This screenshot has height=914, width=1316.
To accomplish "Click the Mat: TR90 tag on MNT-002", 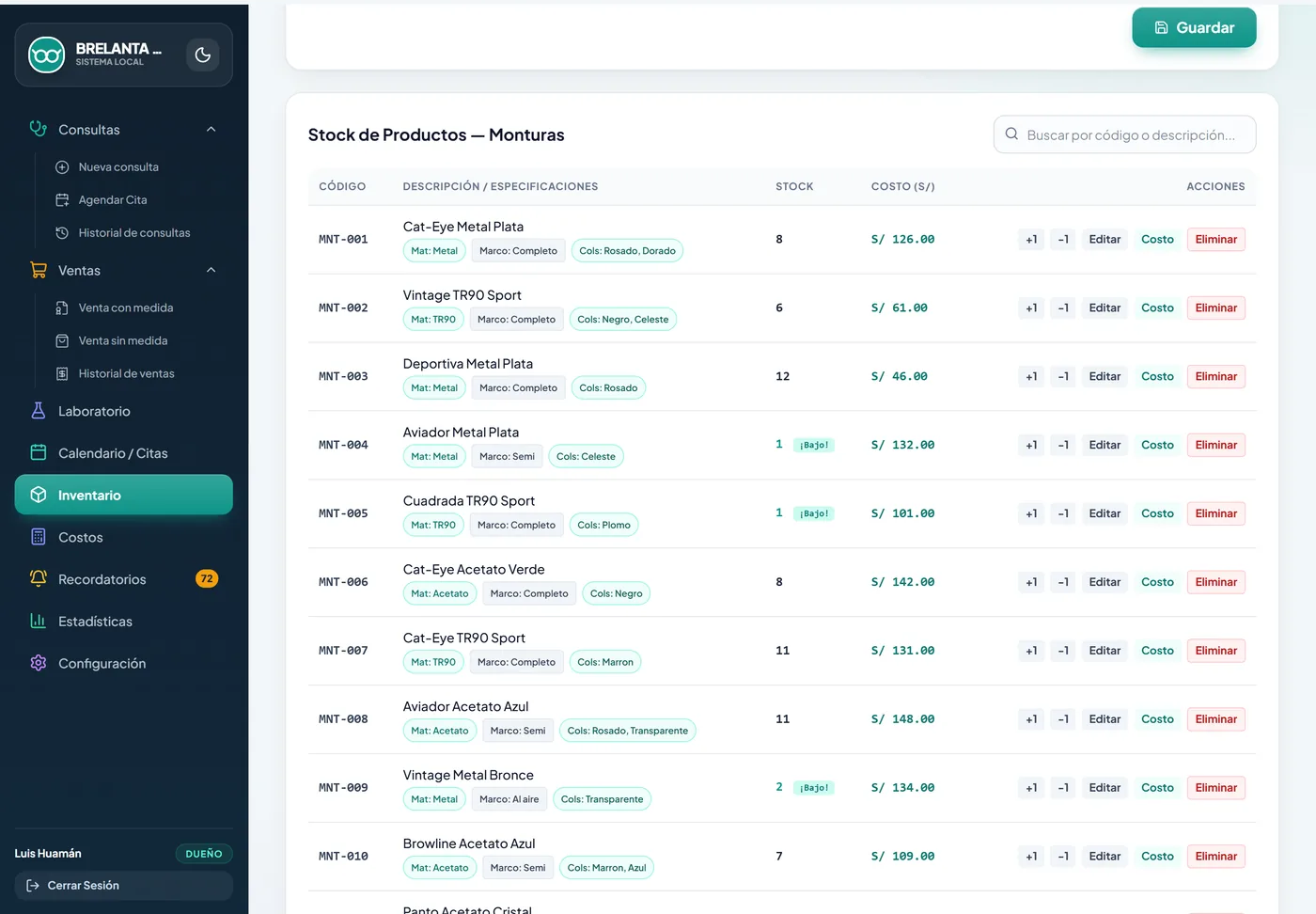I will click(433, 320).
